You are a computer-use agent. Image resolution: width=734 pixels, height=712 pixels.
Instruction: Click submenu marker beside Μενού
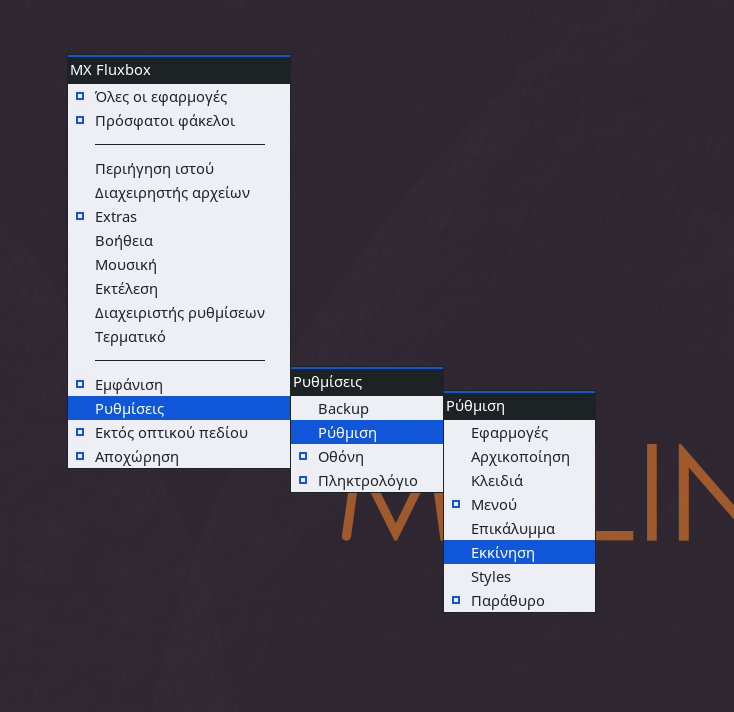pyautogui.click(x=456, y=504)
